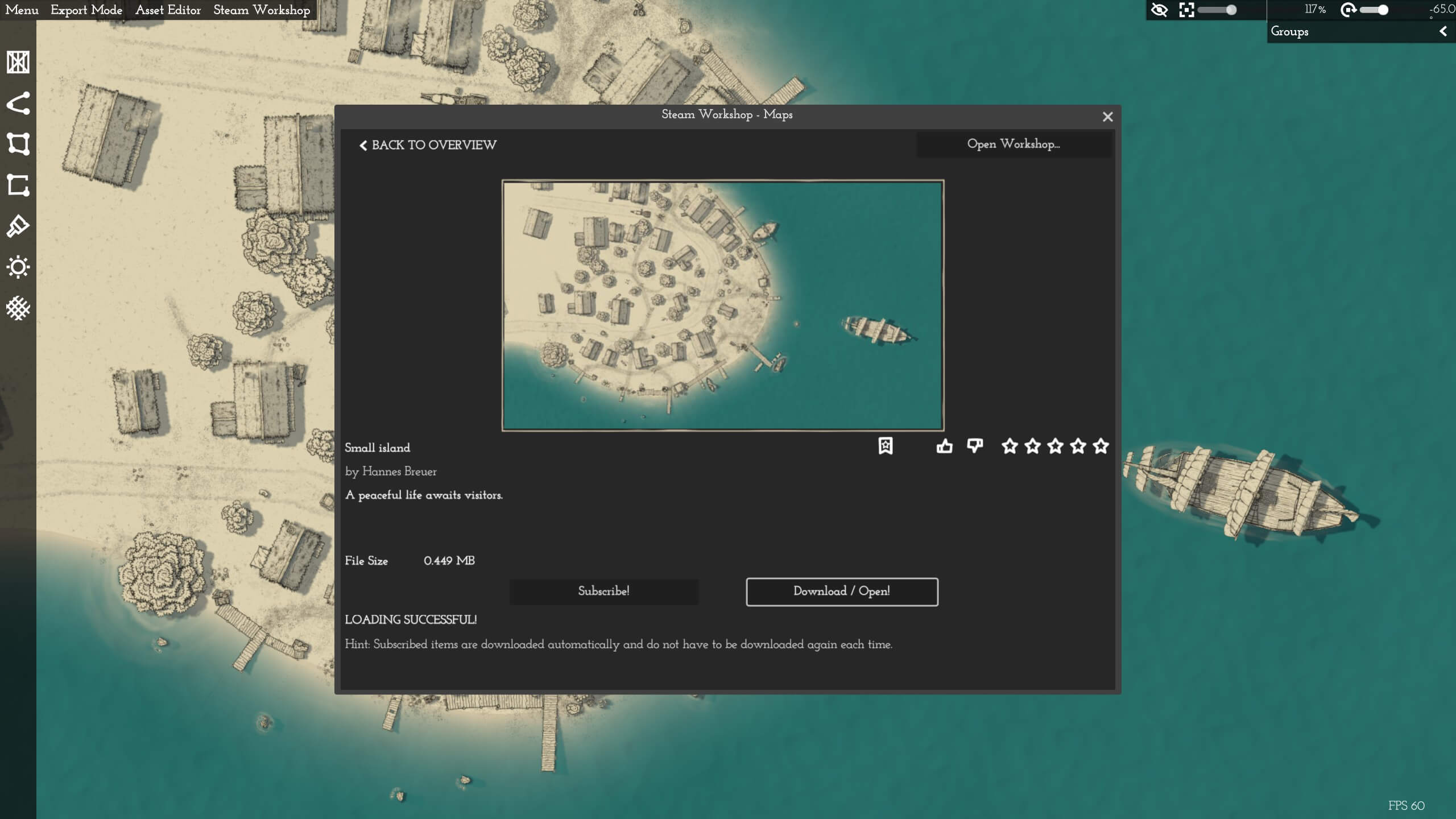Viewport: 1456px width, 819px height.
Task: Click the author name Hannes Breuer
Action: (399, 471)
